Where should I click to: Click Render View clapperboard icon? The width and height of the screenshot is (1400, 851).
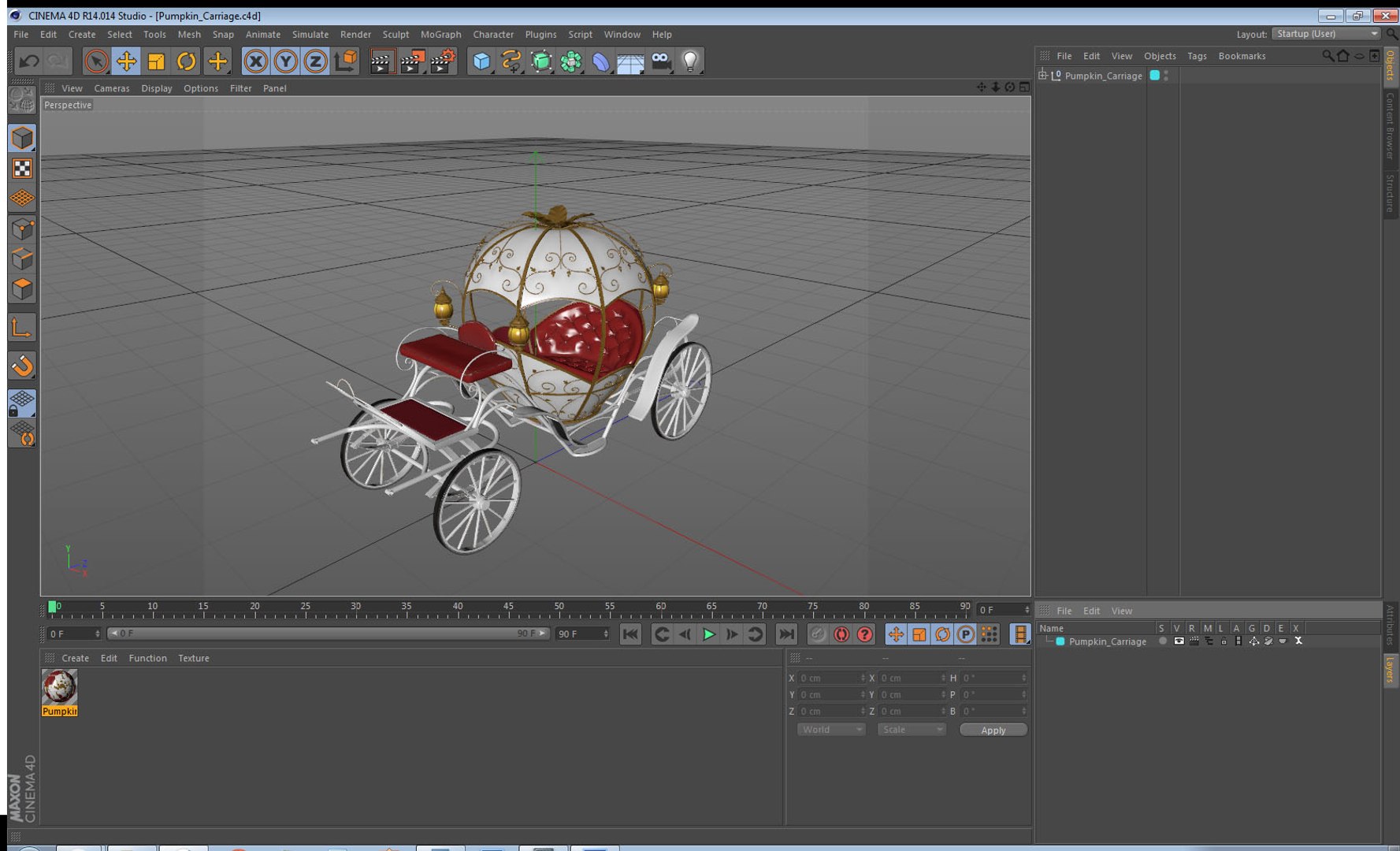pyautogui.click(x=382, y=61)
